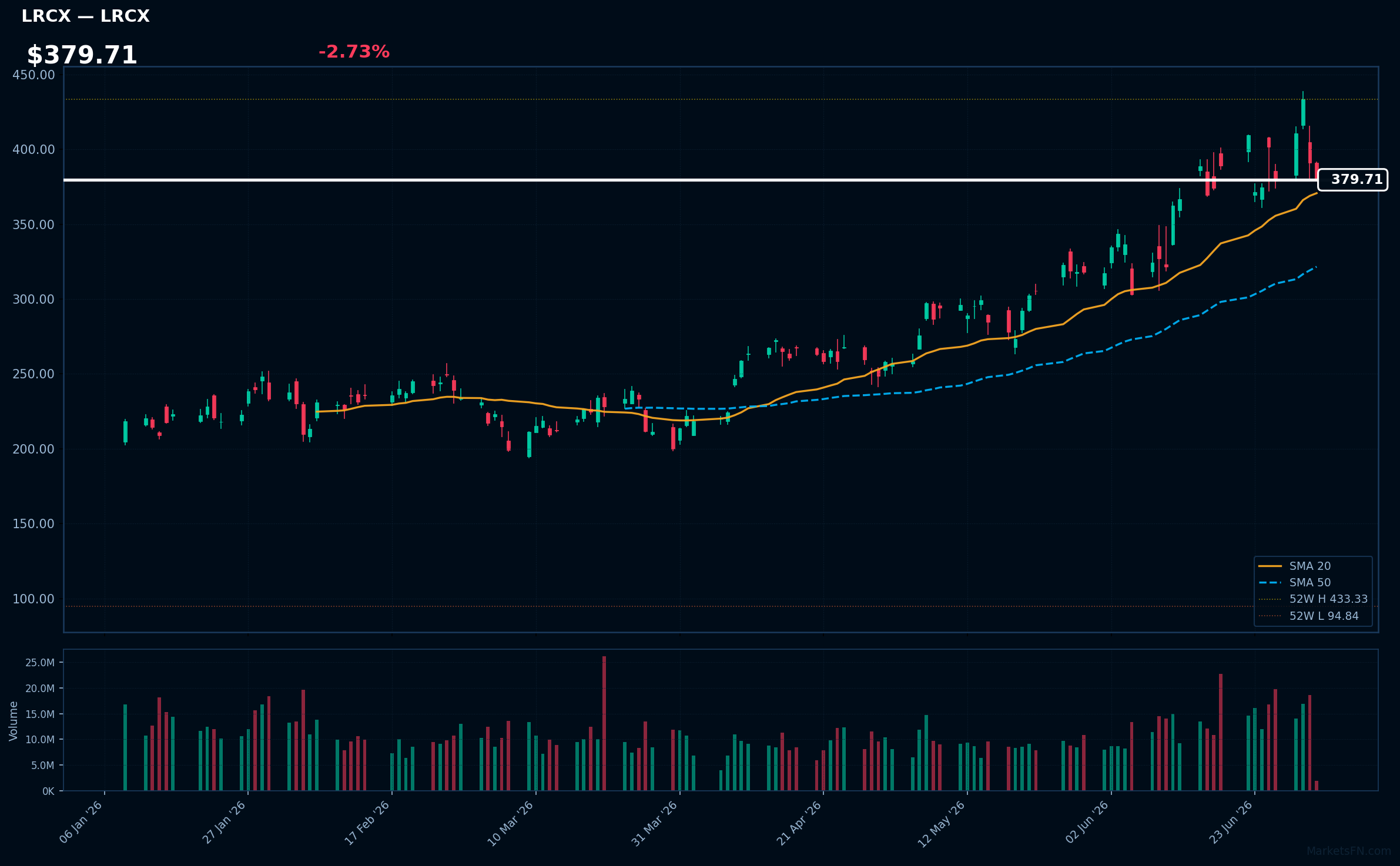
Task: Click the 200.00 price axis label
Action: point(34,449)
